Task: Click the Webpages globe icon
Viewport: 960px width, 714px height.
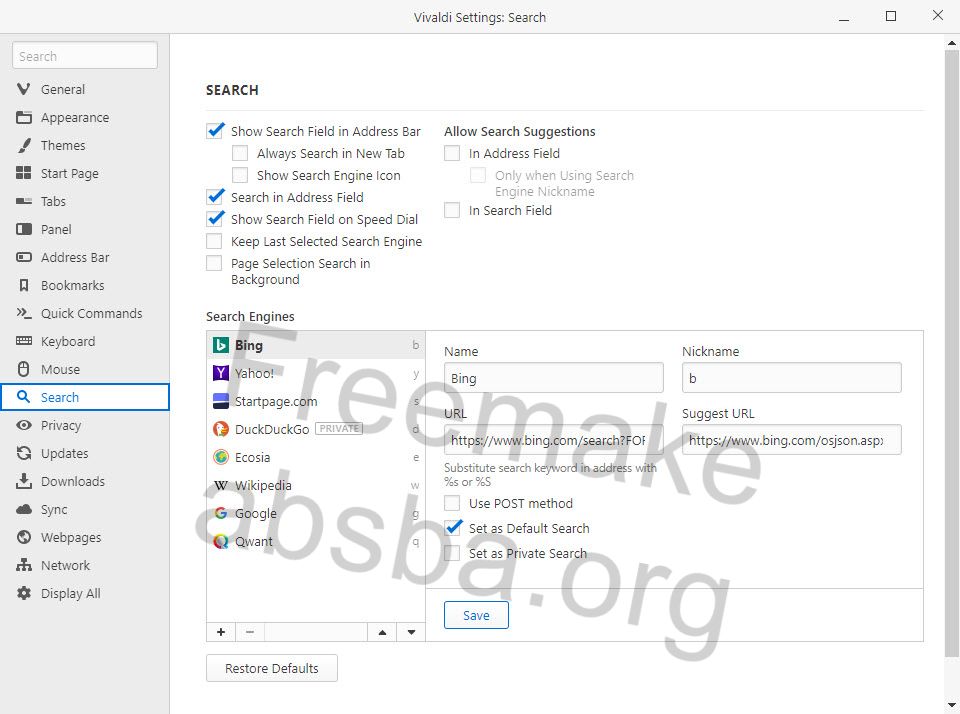Action: (x=23, y=537)
